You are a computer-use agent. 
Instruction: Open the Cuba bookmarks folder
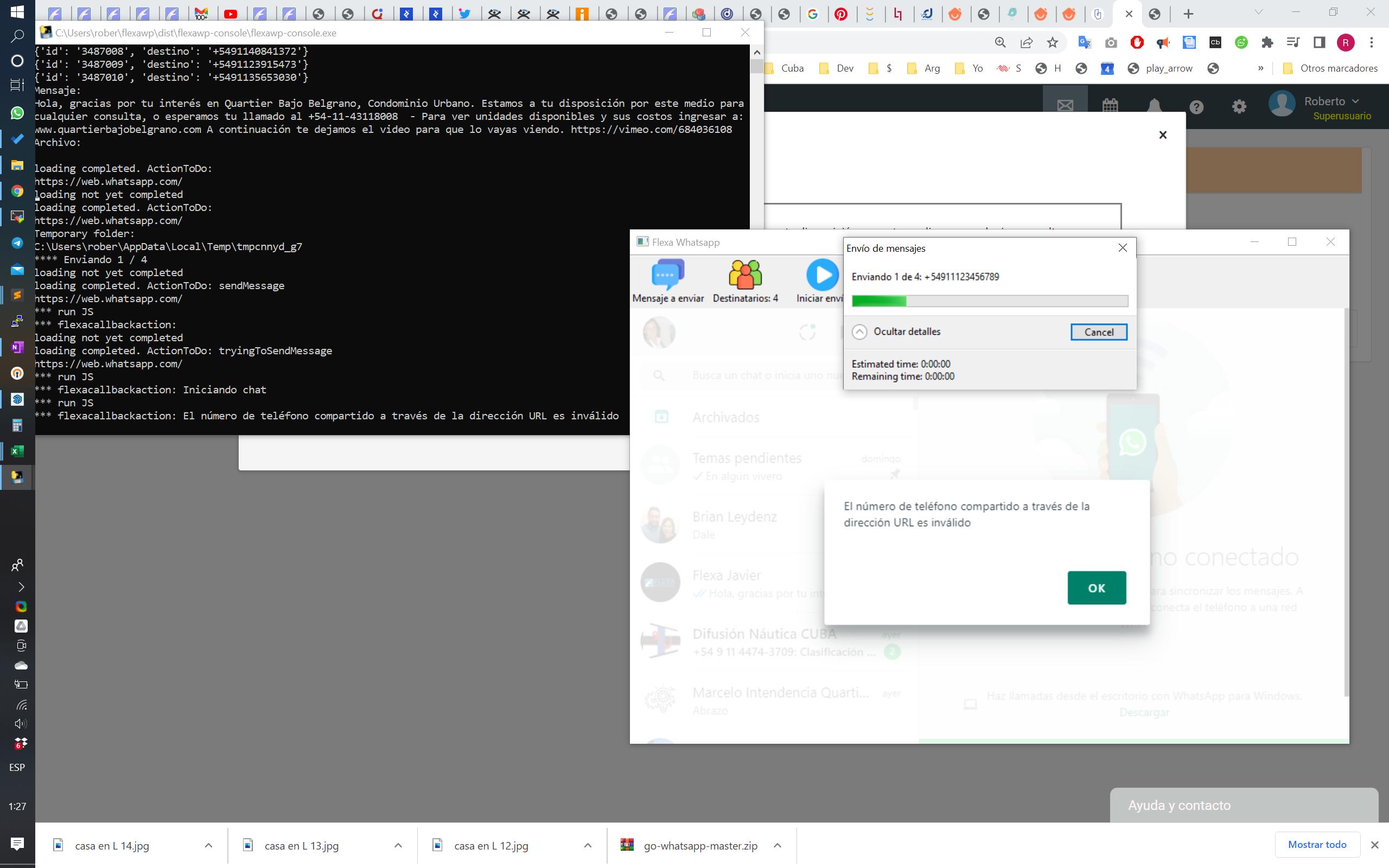pos(783,68)
